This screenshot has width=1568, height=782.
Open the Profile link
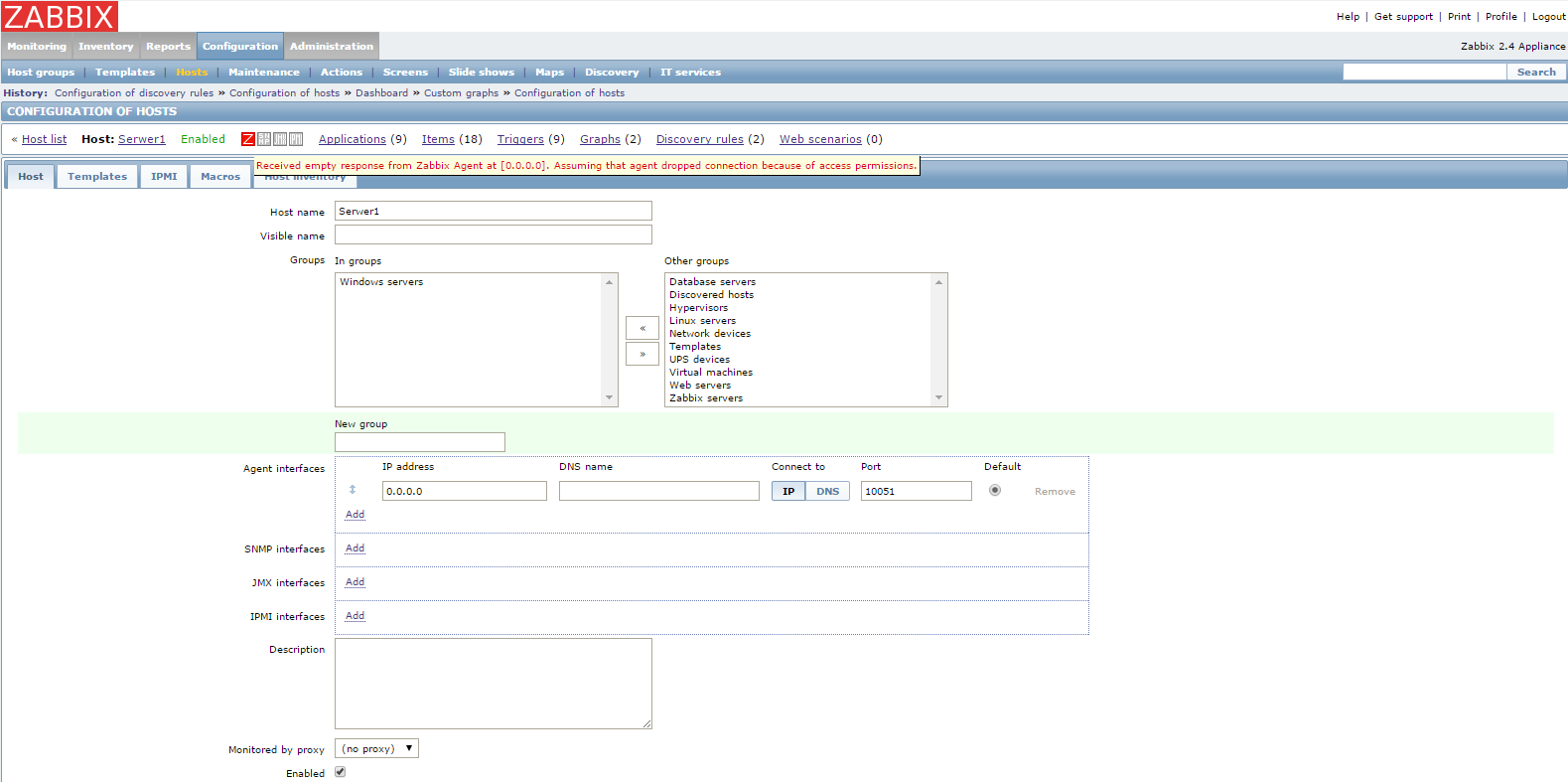tap(1500, 17)
